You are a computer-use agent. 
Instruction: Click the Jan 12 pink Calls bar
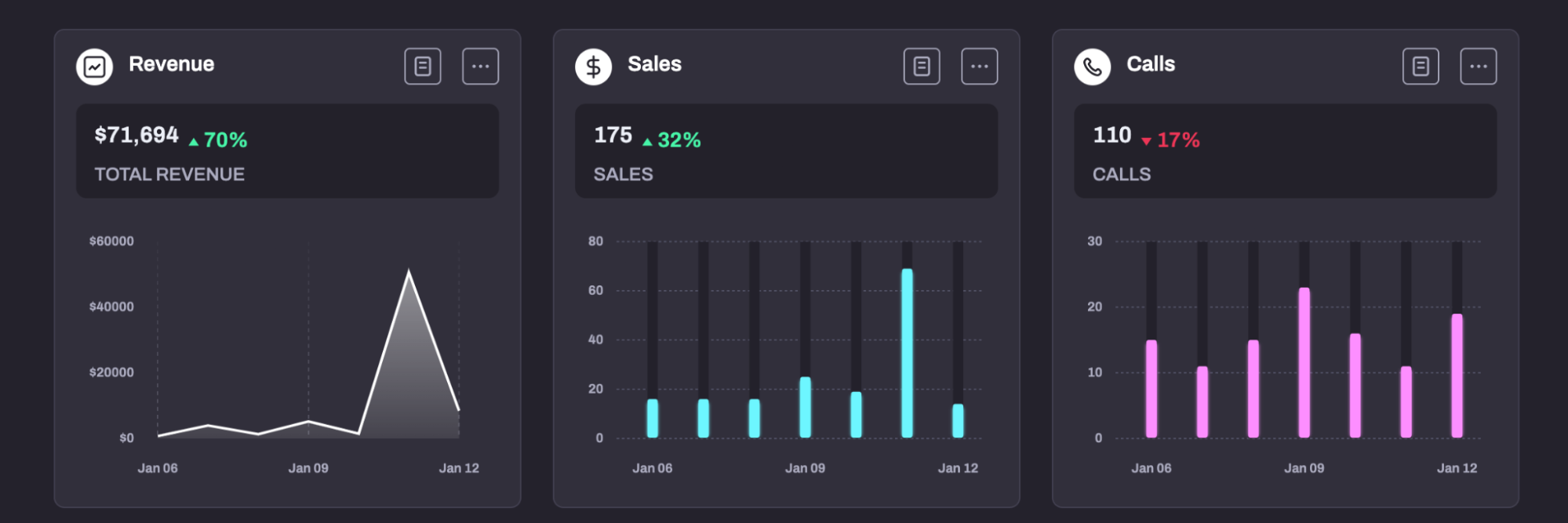(x=1457, y=376)
